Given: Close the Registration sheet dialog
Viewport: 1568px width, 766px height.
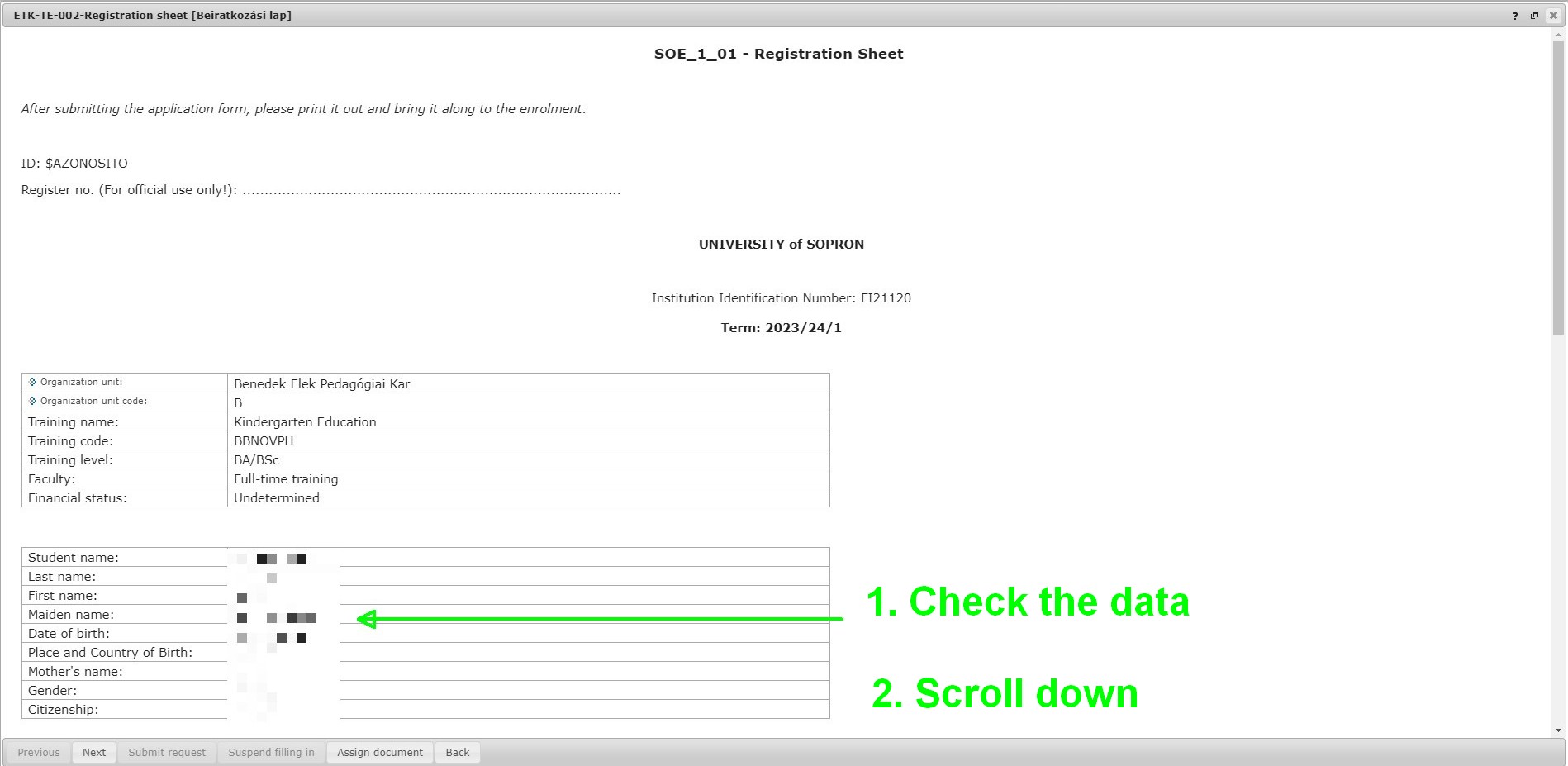Looking at the screenshot, I should [x=1553, y=16].
